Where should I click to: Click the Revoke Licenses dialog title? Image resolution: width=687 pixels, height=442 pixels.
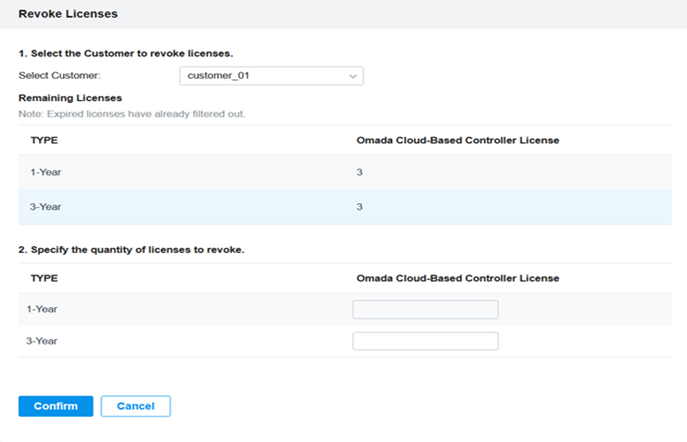(68, 14)
